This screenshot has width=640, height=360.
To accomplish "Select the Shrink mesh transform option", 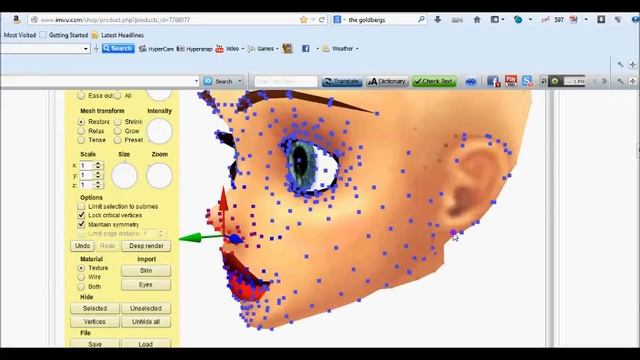I will (x=118, y=122).
